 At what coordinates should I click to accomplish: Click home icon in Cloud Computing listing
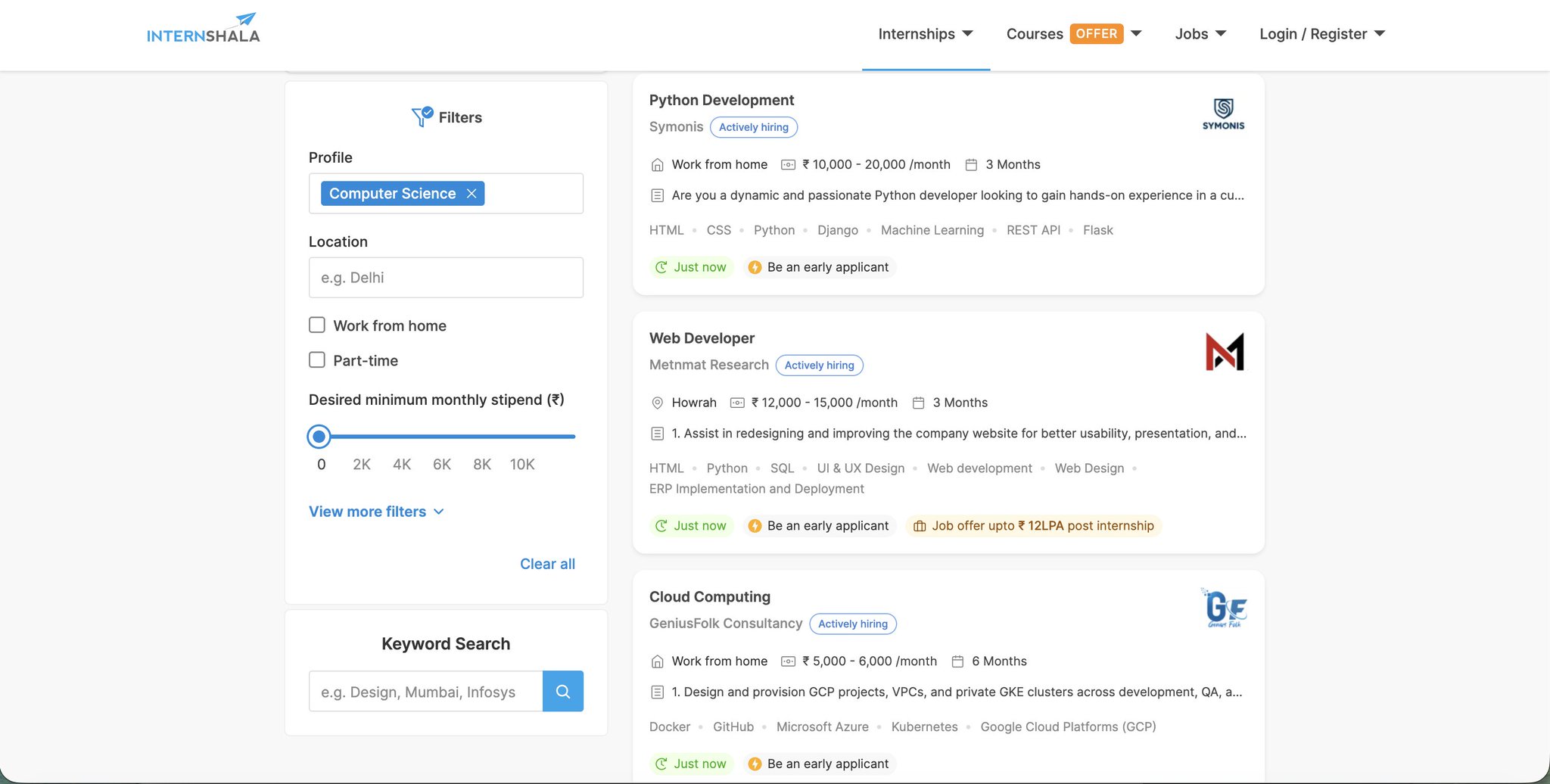point(657,661)
